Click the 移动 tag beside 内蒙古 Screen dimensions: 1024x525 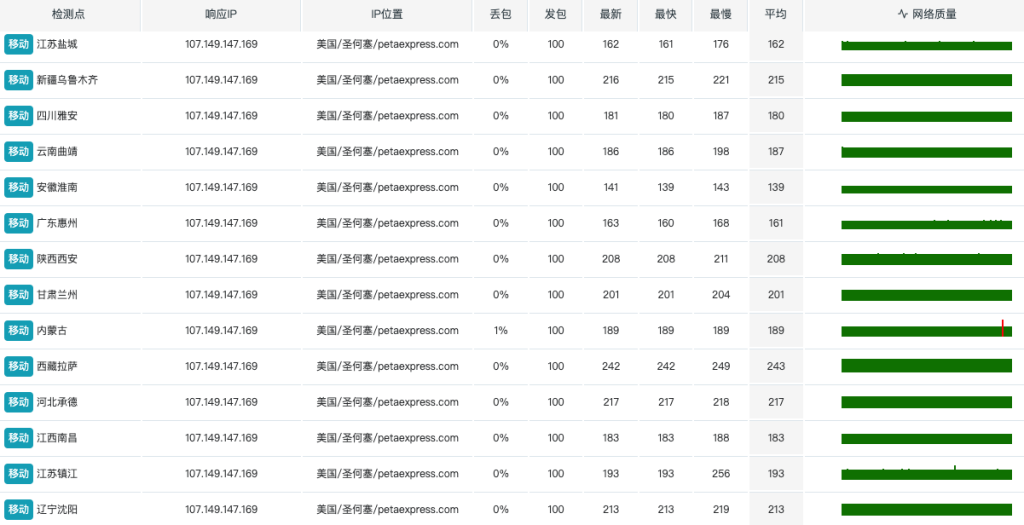(x=18, y=330)
